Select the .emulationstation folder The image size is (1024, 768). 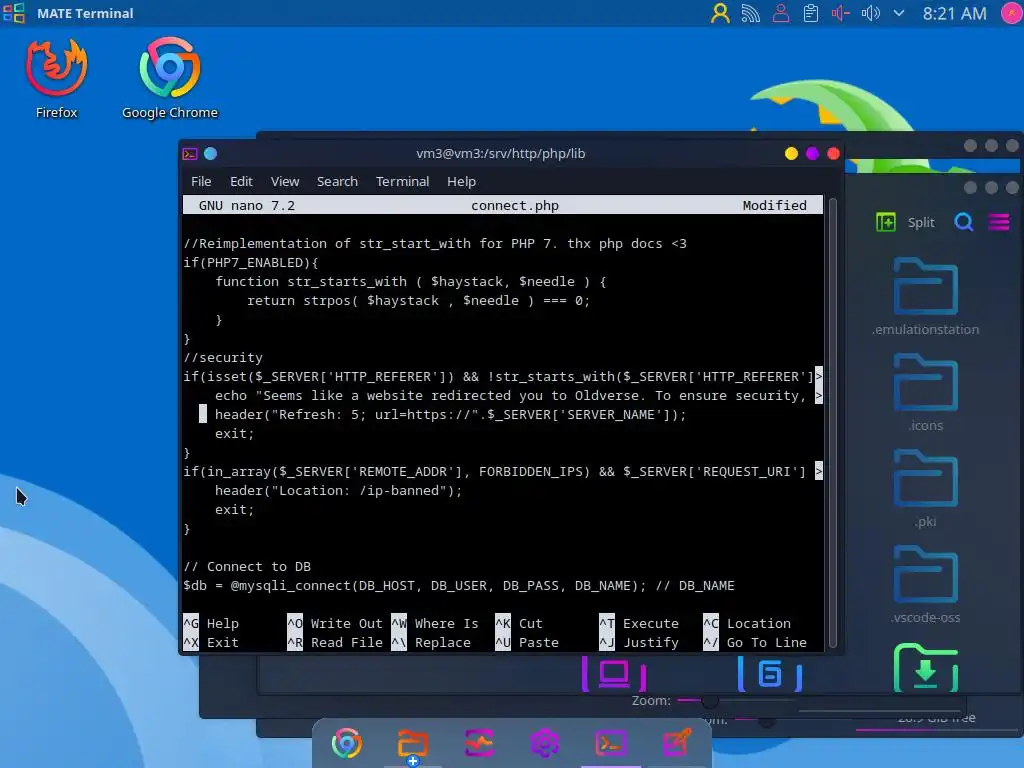pos(925,297)
